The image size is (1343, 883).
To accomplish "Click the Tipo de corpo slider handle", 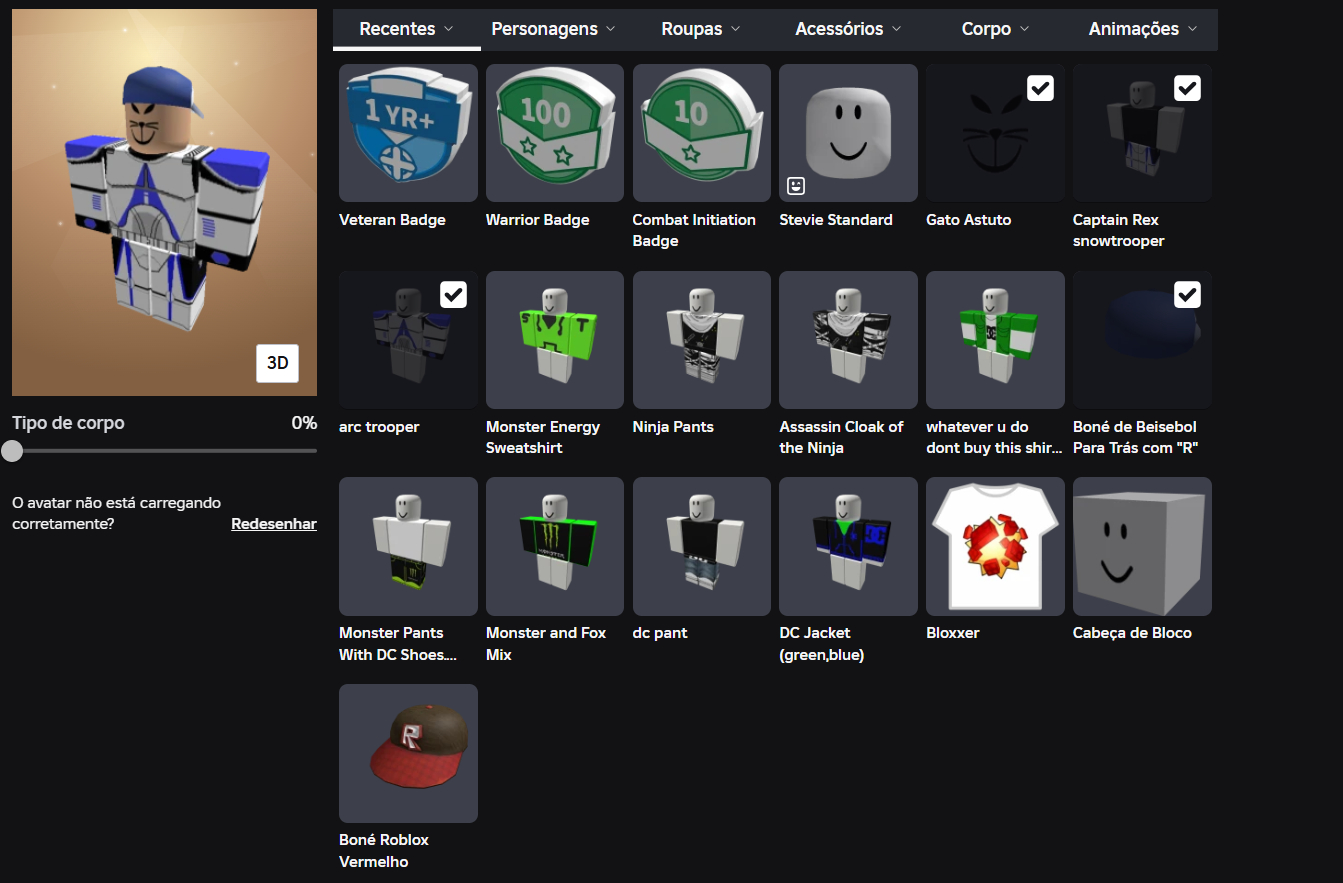I will 12,451.
